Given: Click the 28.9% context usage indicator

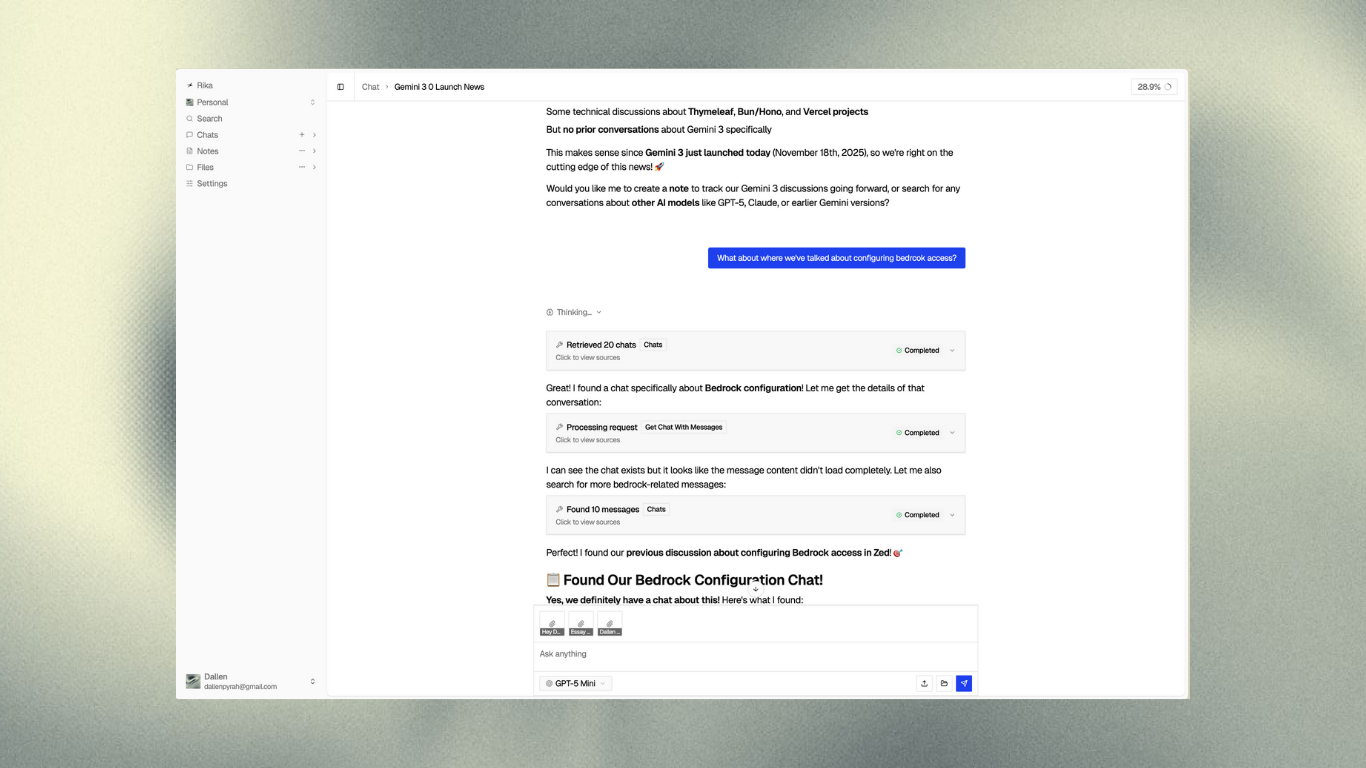Looking at the screenshot, I should point(1154,87).
